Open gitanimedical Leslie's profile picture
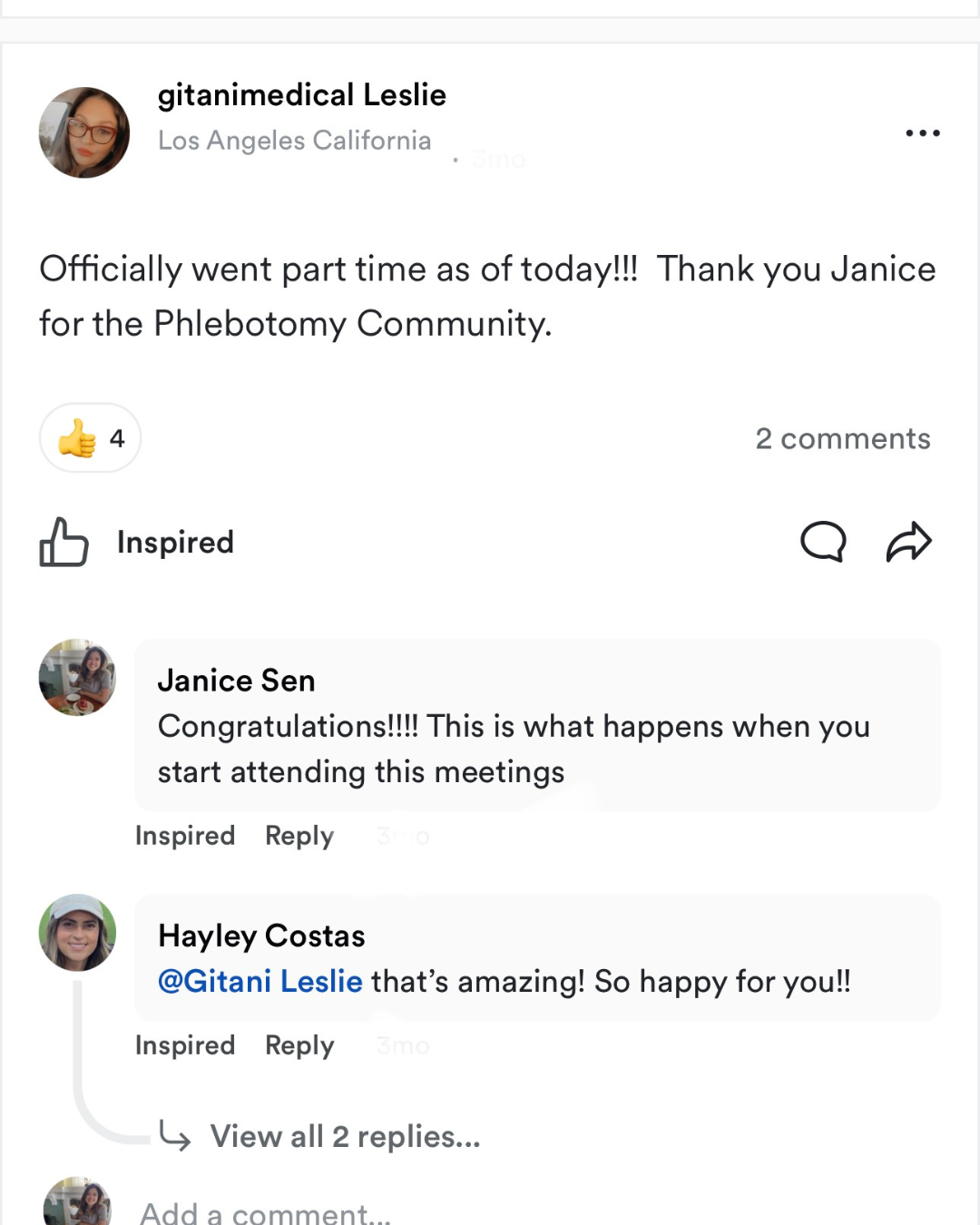 [84, 132]
